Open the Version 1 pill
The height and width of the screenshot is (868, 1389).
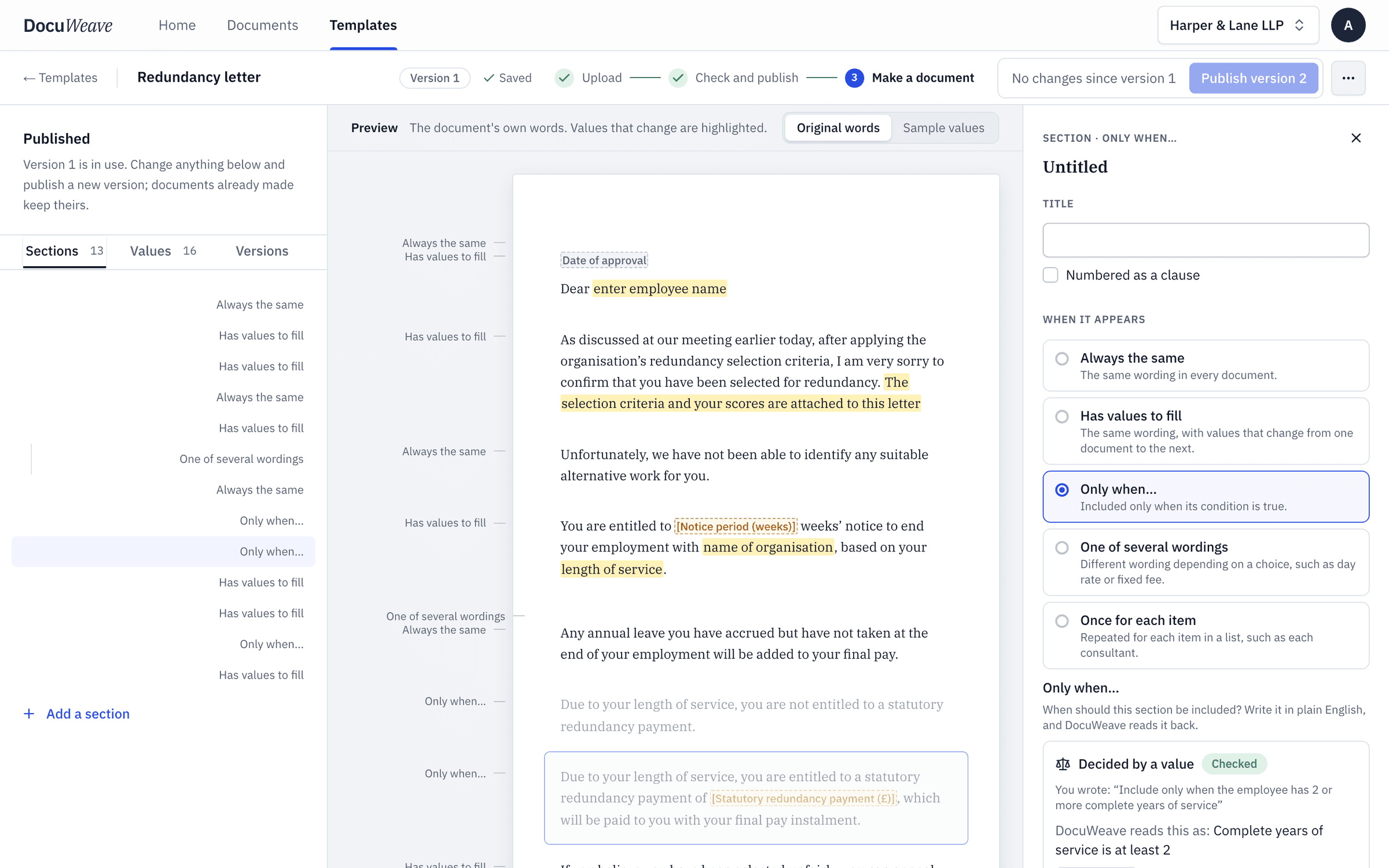coord(435,78)
